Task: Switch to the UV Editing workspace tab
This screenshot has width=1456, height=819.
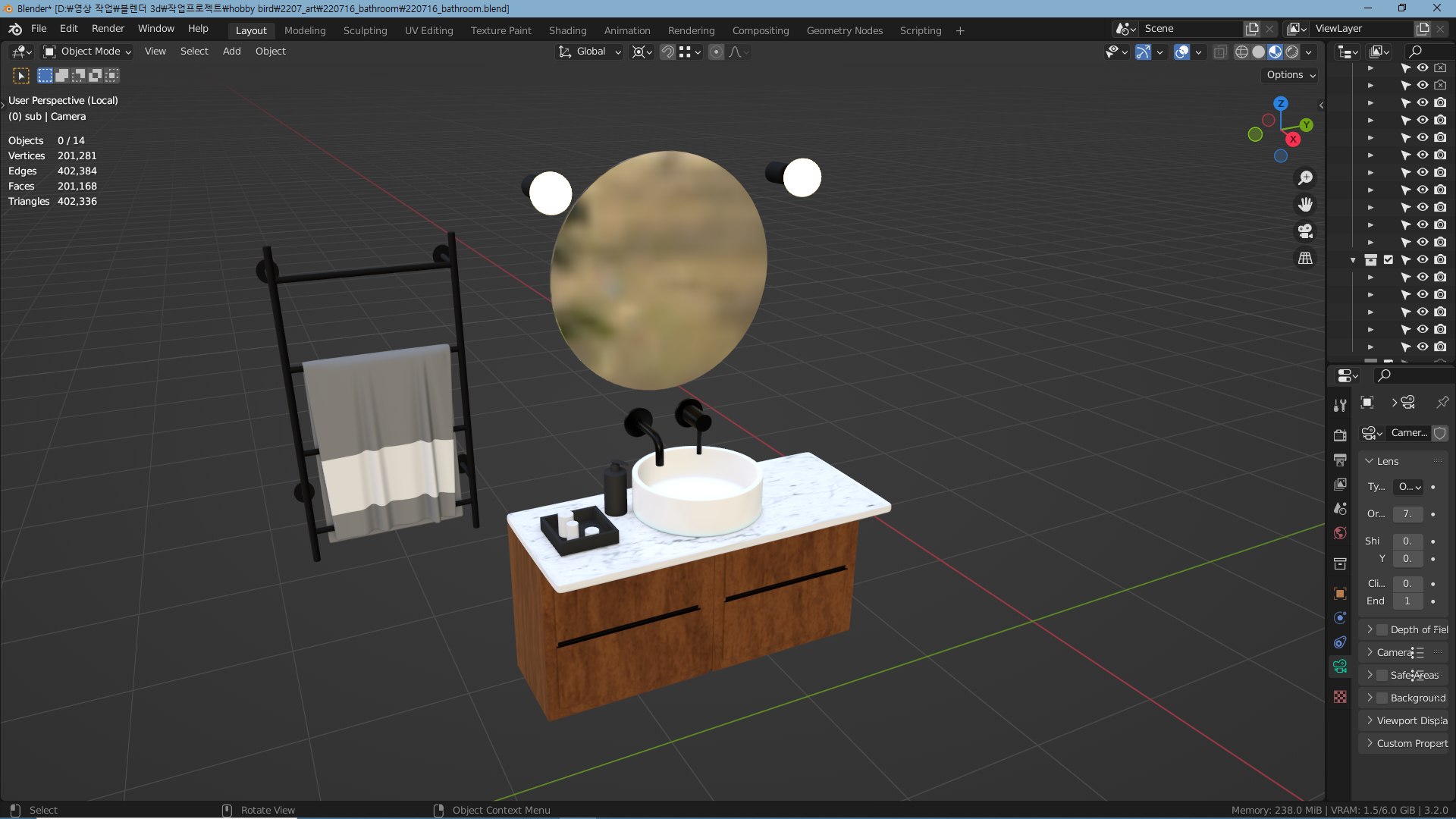Action: pyautogui.click(x=428, y=30)
